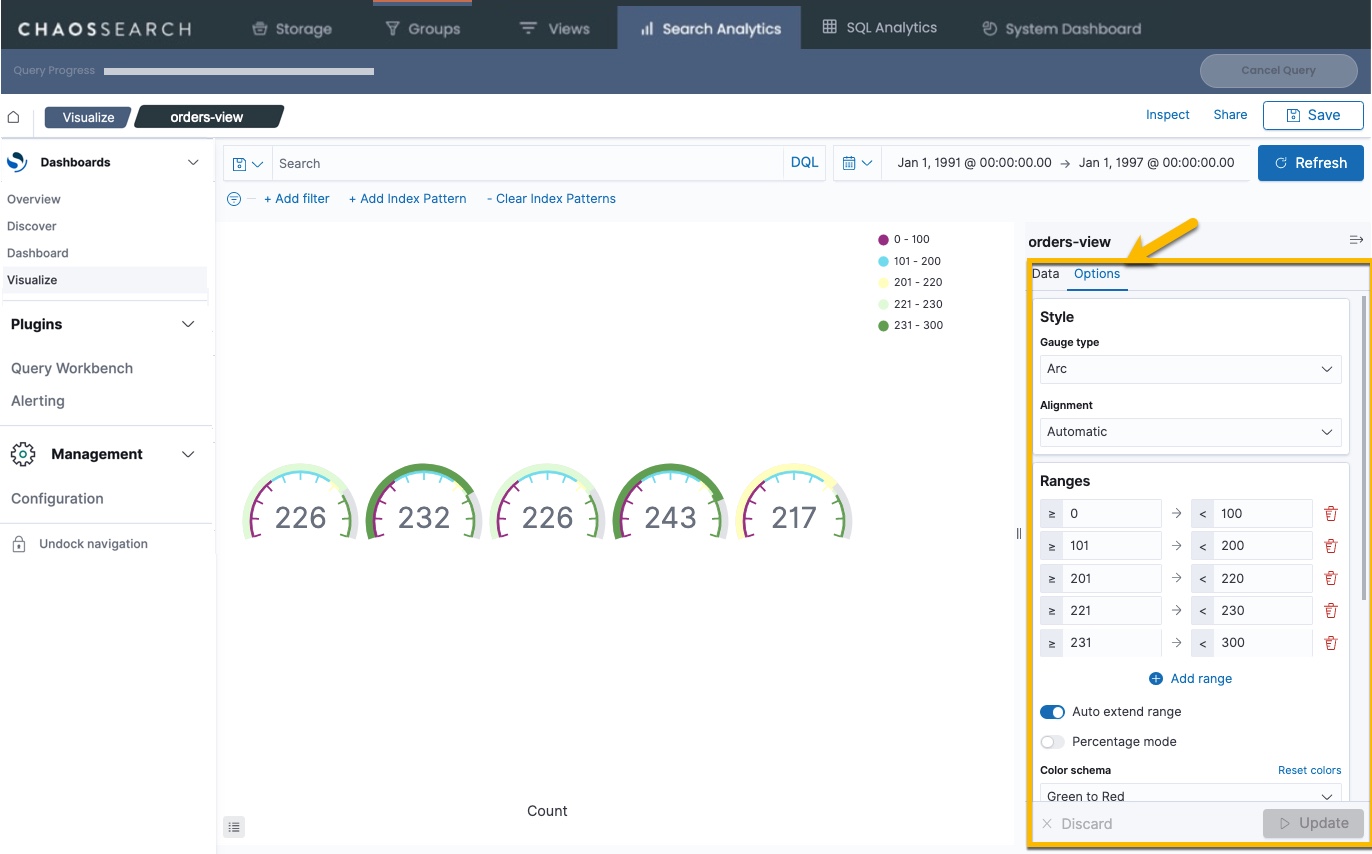Switch to the Views tab
The image size is (1372, 854).
(x=555, y=29)
